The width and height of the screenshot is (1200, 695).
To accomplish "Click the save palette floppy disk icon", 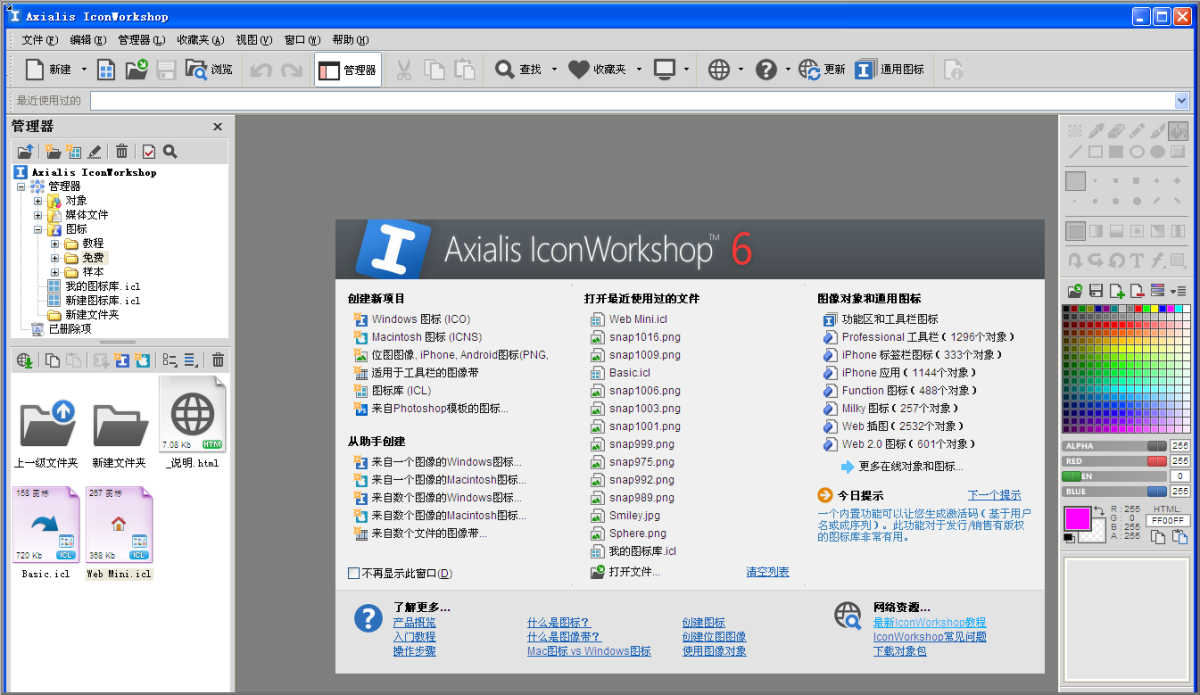I will (x=1096, y=291).
